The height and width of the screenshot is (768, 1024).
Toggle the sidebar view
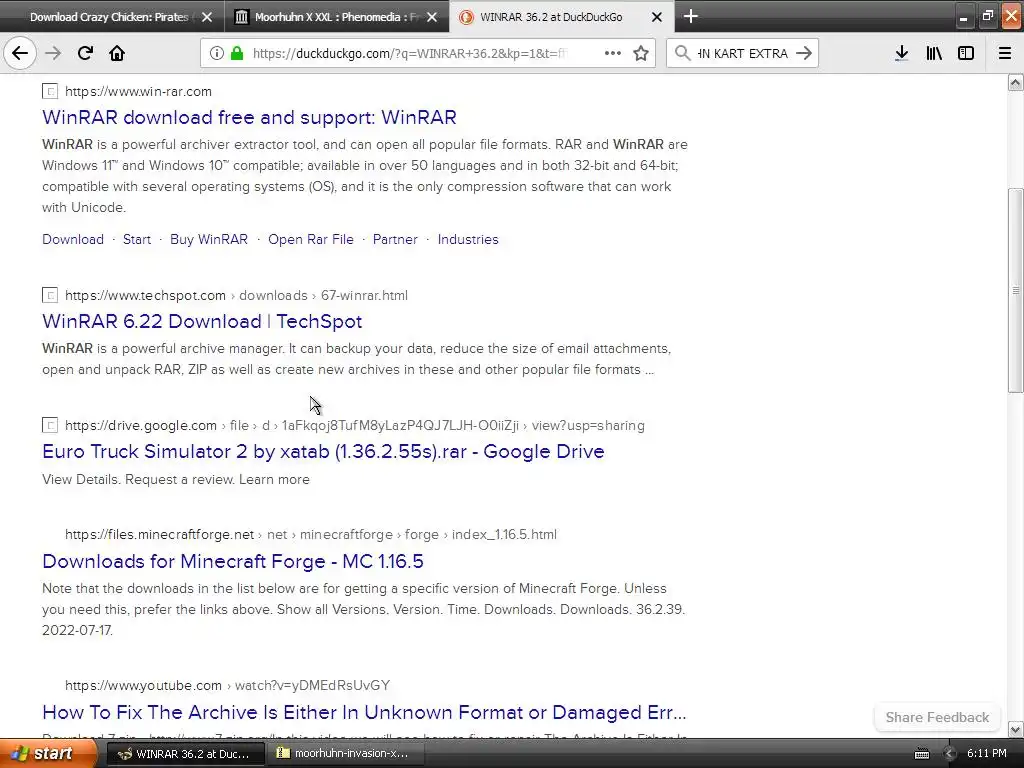tap(966, 53)
